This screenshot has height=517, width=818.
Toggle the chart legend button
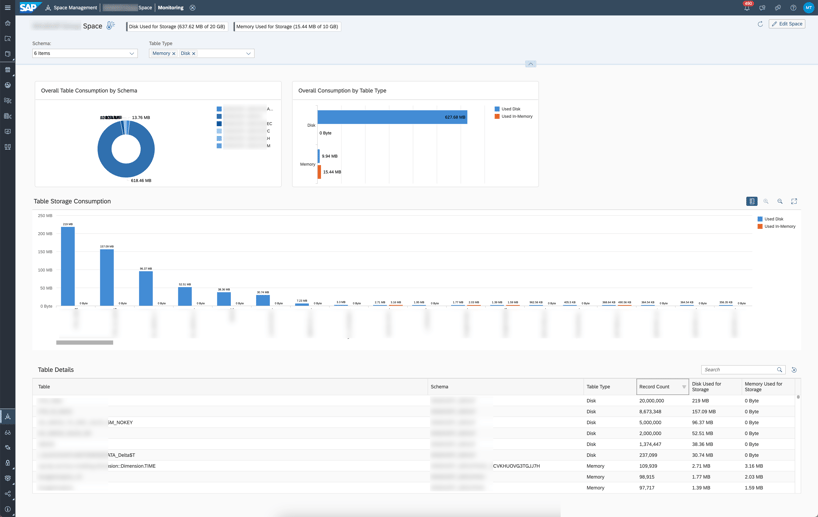(752, 201)
